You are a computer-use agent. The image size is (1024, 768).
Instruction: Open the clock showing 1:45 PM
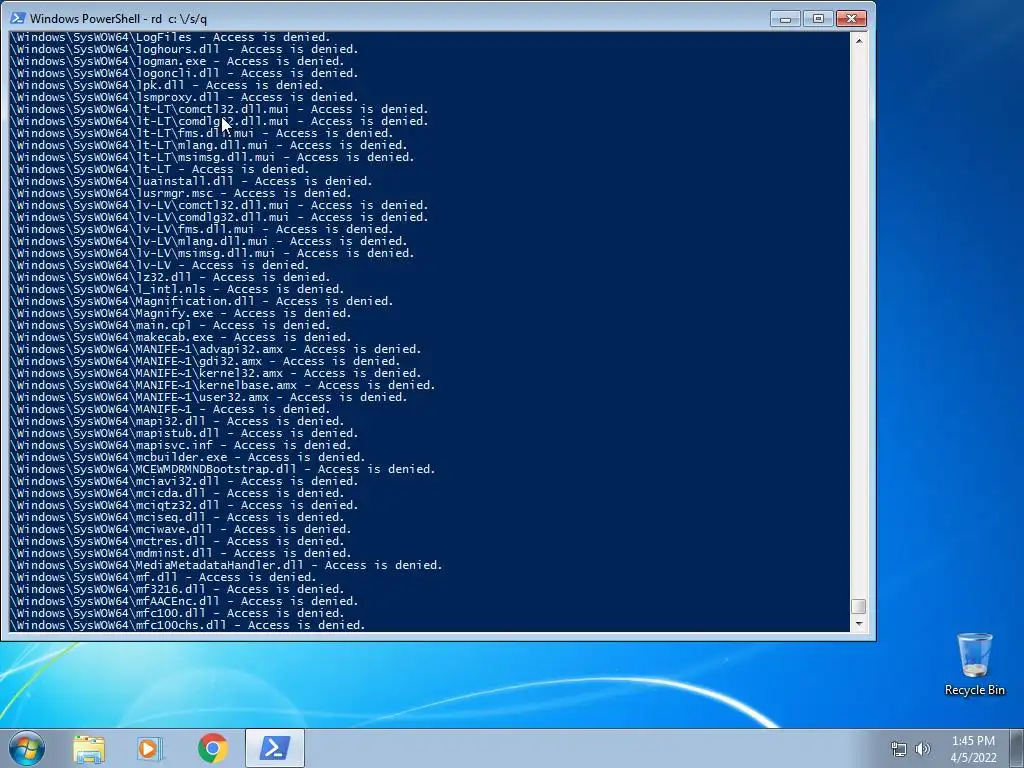tap(973, 749)
